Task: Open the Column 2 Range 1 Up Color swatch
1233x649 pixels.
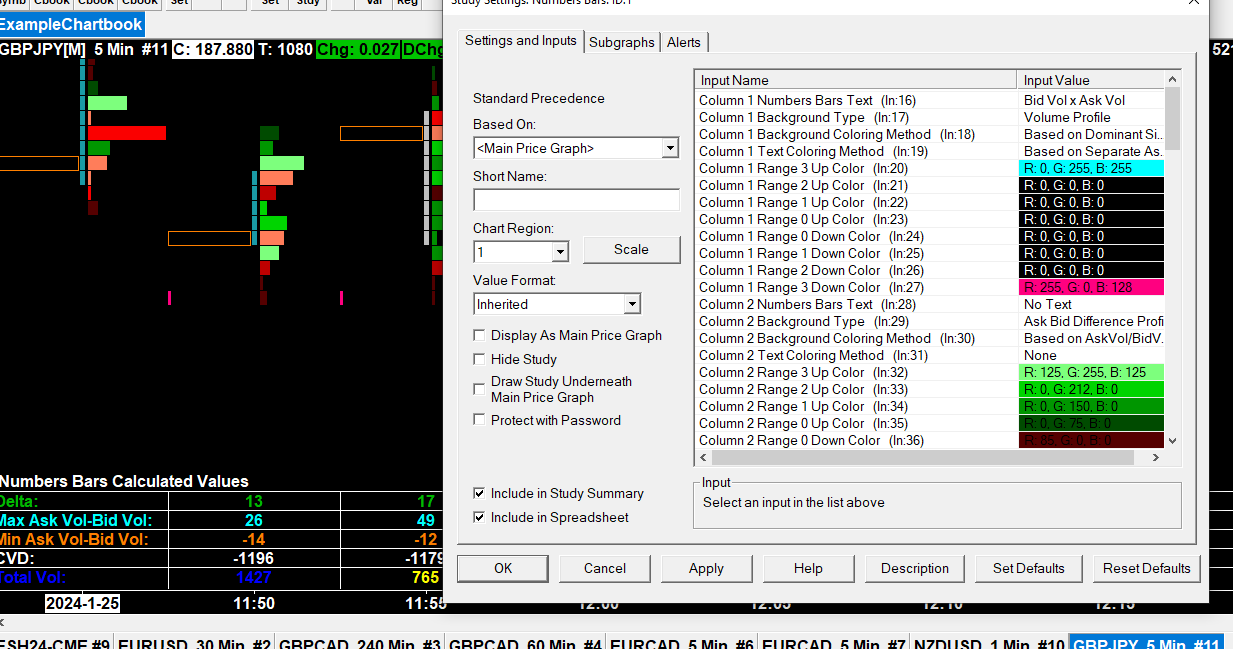Action: click(x=1090, y=406)
